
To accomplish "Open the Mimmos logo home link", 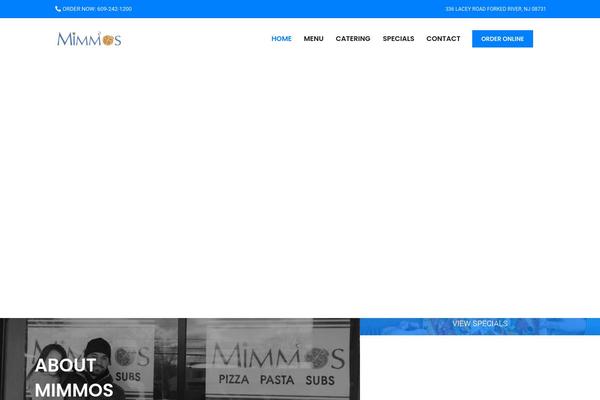I will click(x=89, y=39).
